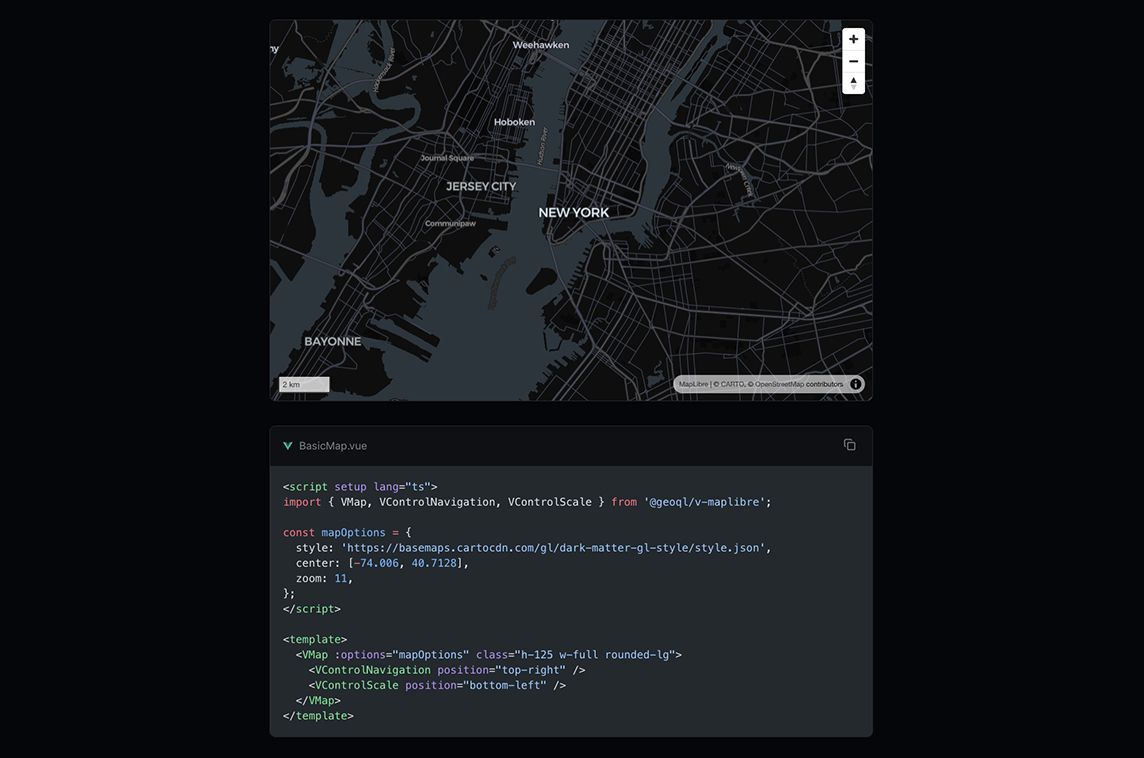Screen dimensions: 1144x758
Task: Zoom in on the map
Action: point(853,39)
